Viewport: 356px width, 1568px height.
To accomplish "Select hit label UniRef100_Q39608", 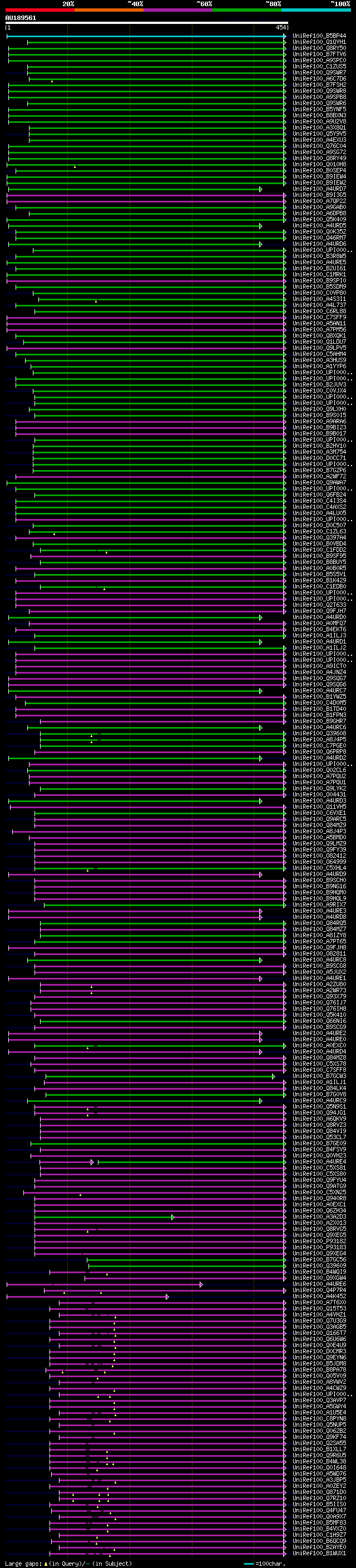I will coord(319,734).
